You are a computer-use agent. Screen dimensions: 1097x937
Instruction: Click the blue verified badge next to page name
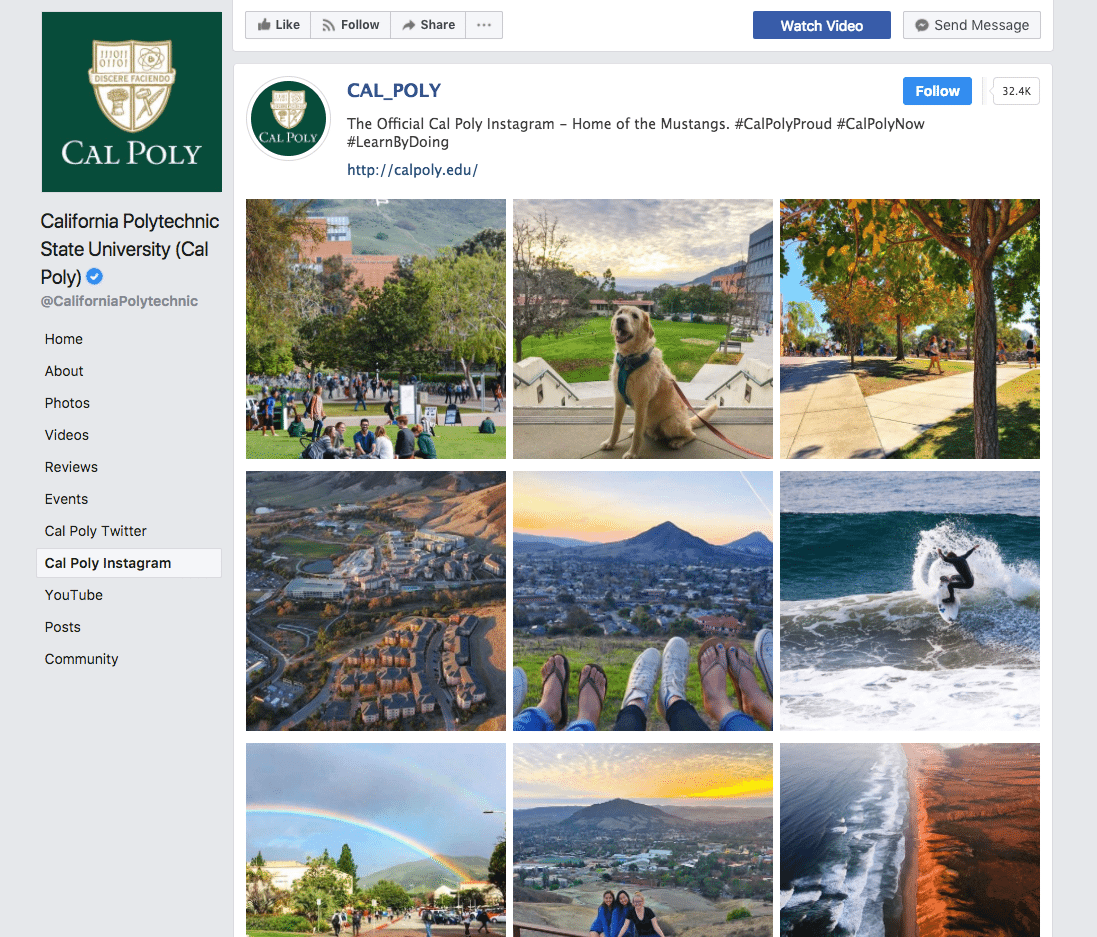(93, 277)
